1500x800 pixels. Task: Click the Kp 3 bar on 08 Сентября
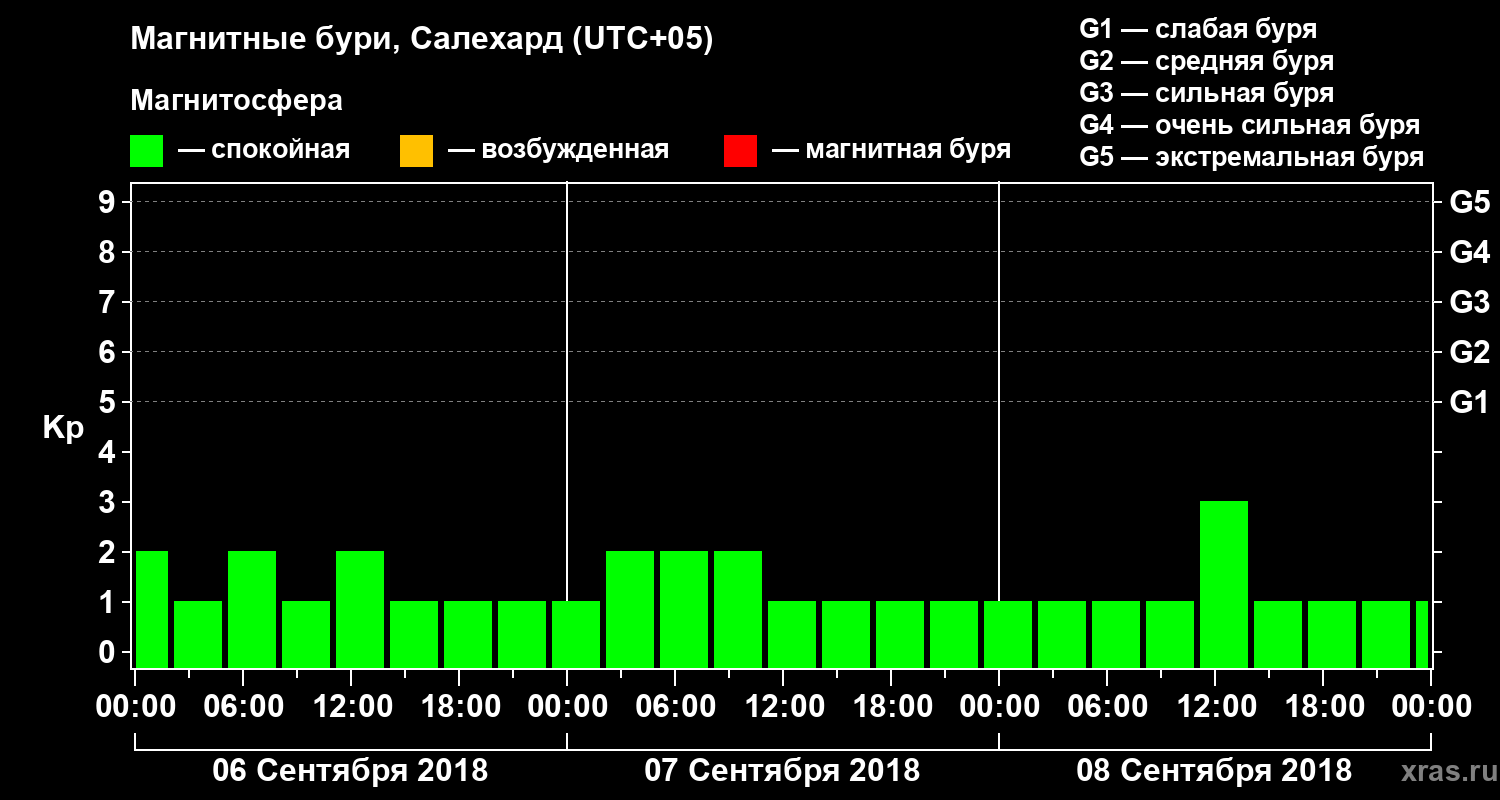pyautogui.click(x=1224, y=584)
